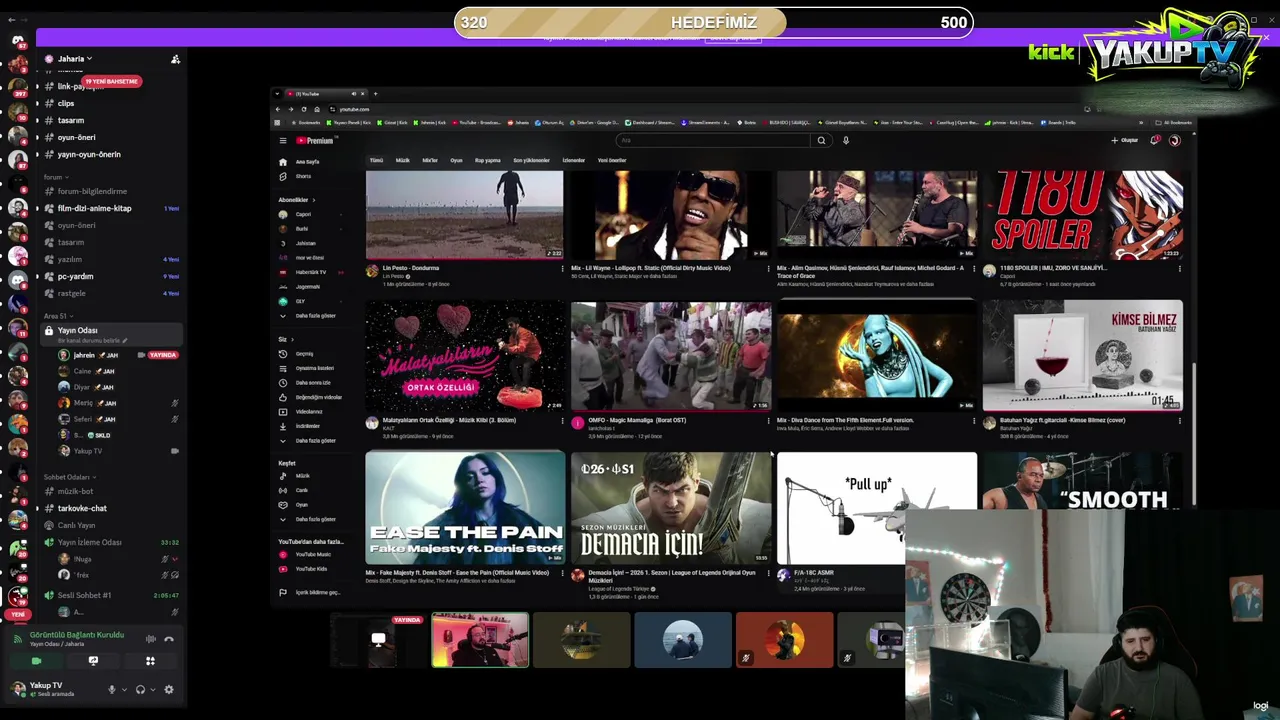
Task: Open the pc-yardım forum channel
Action: tap(75, 276)
